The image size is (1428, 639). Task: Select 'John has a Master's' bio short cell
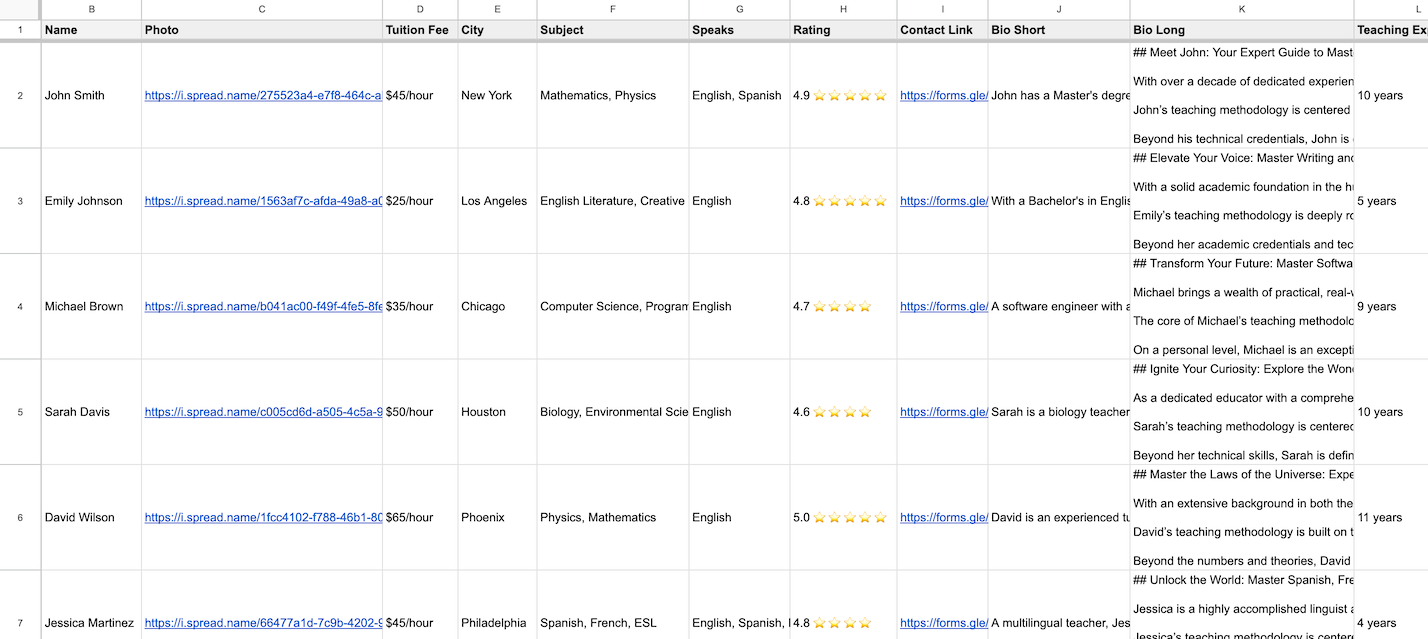(x=1059, y=96)
